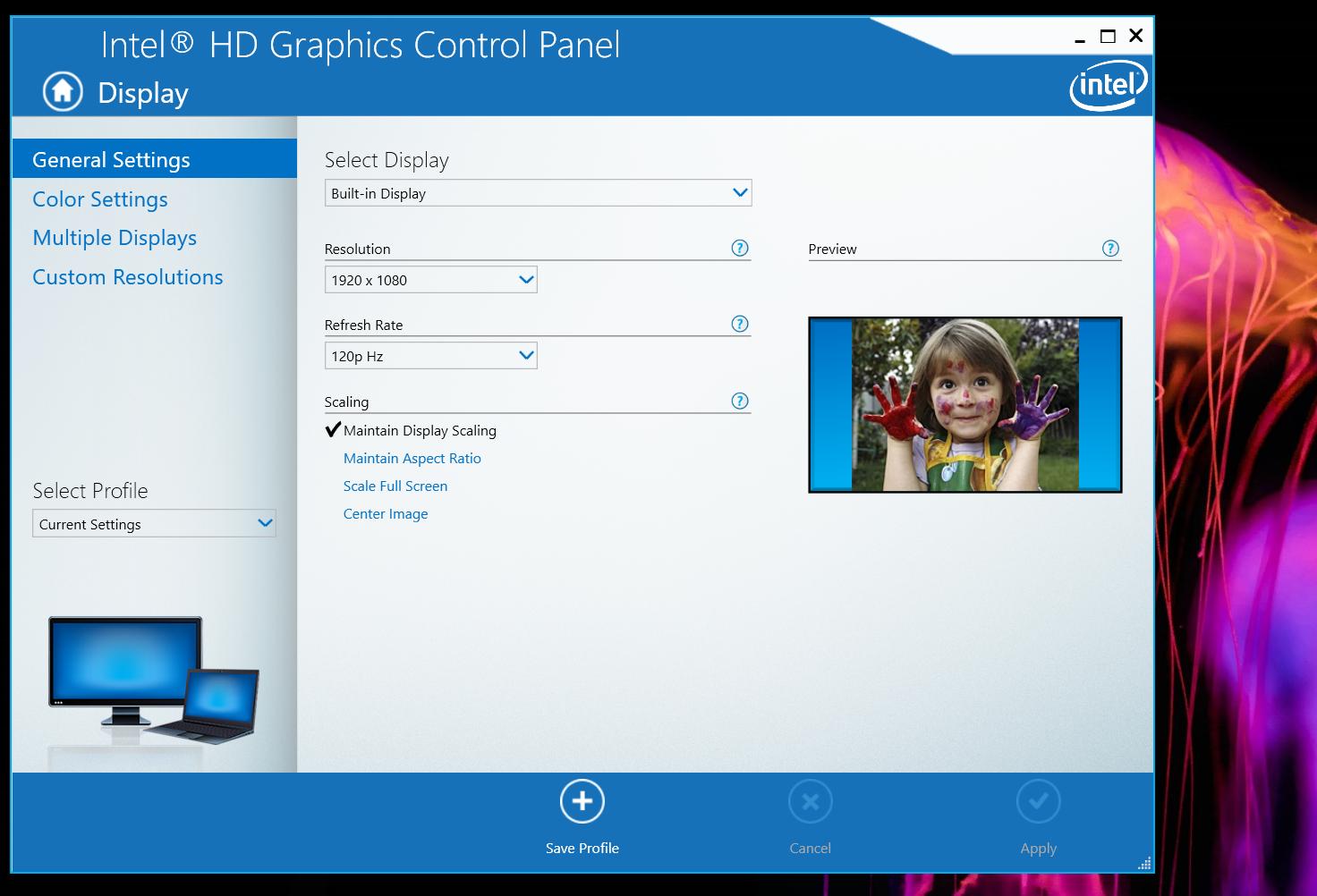Close the Intel Graphics Control Panel window

click(1136, 36)
